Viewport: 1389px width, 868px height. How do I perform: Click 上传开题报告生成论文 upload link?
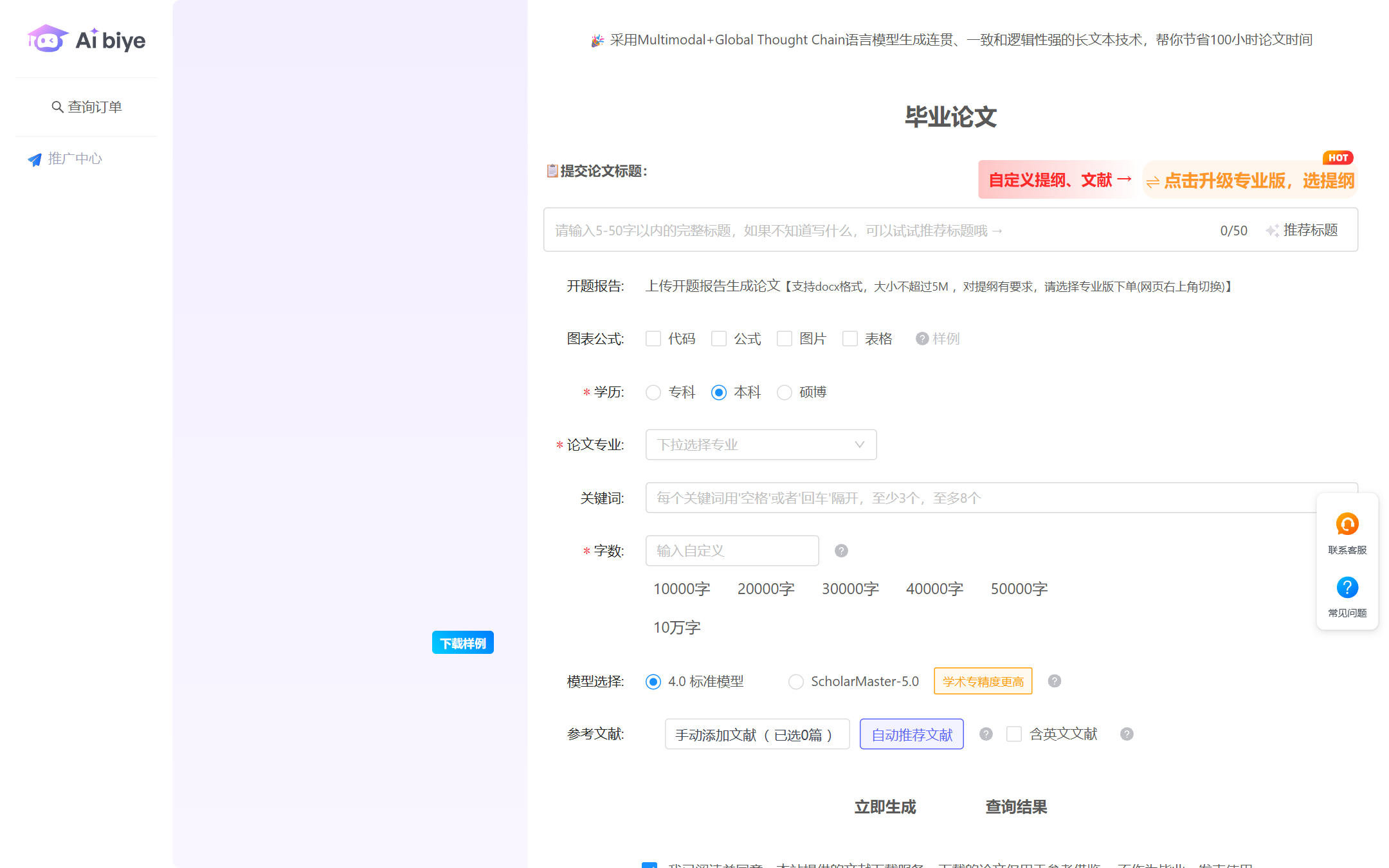coord(713,286)
